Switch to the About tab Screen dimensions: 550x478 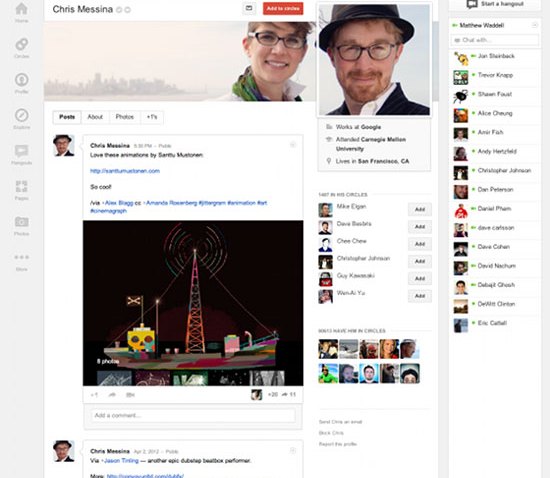[x=95, y=117]
